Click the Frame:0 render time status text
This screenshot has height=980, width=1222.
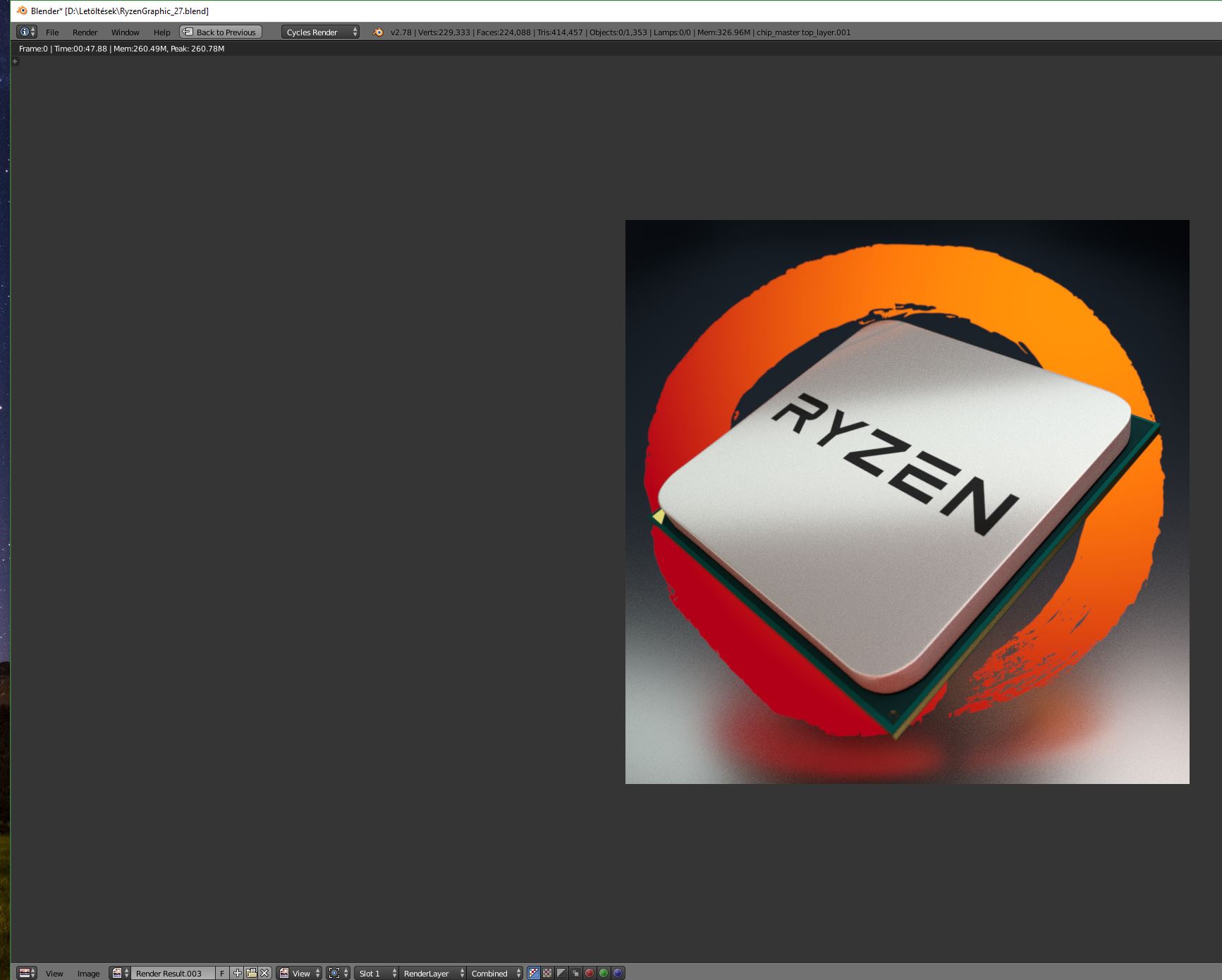coord(121,49)
